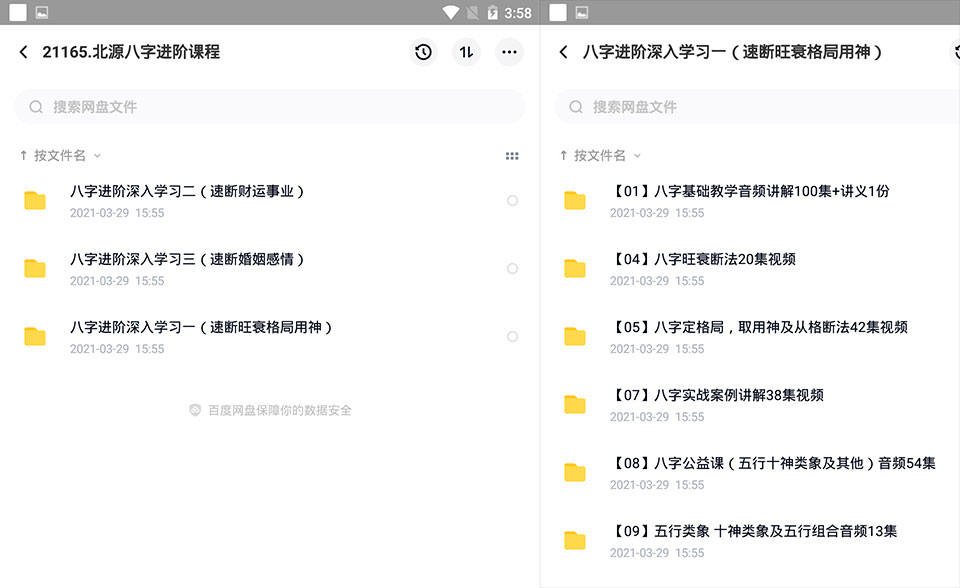Select radio for 八字进阶深入学习一（速断旺衰格局用神）
The height and width of the screenshot is (588, 960).
pos(512,336)
